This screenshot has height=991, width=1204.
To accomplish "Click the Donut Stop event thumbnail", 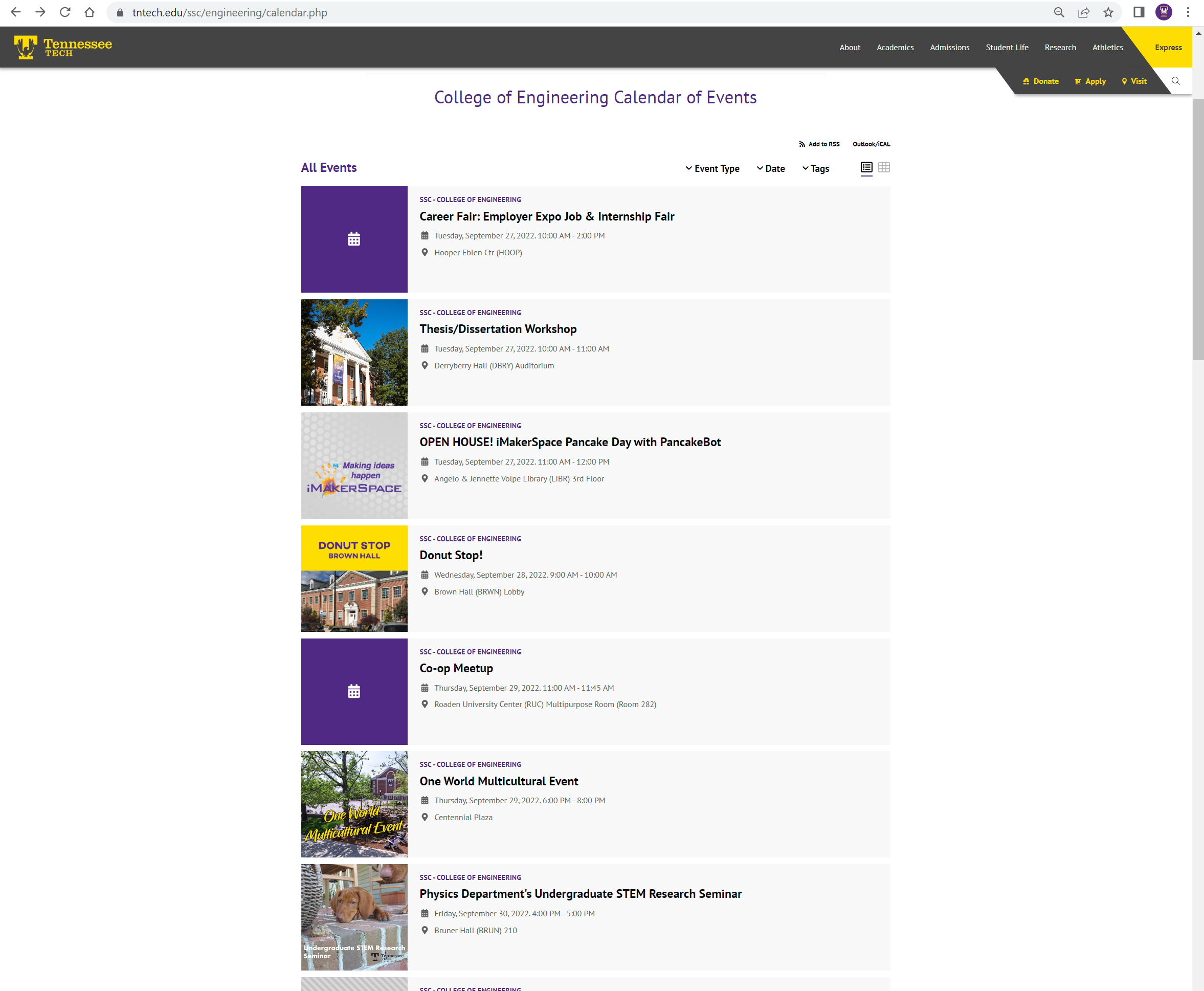I will click(354, 578).
